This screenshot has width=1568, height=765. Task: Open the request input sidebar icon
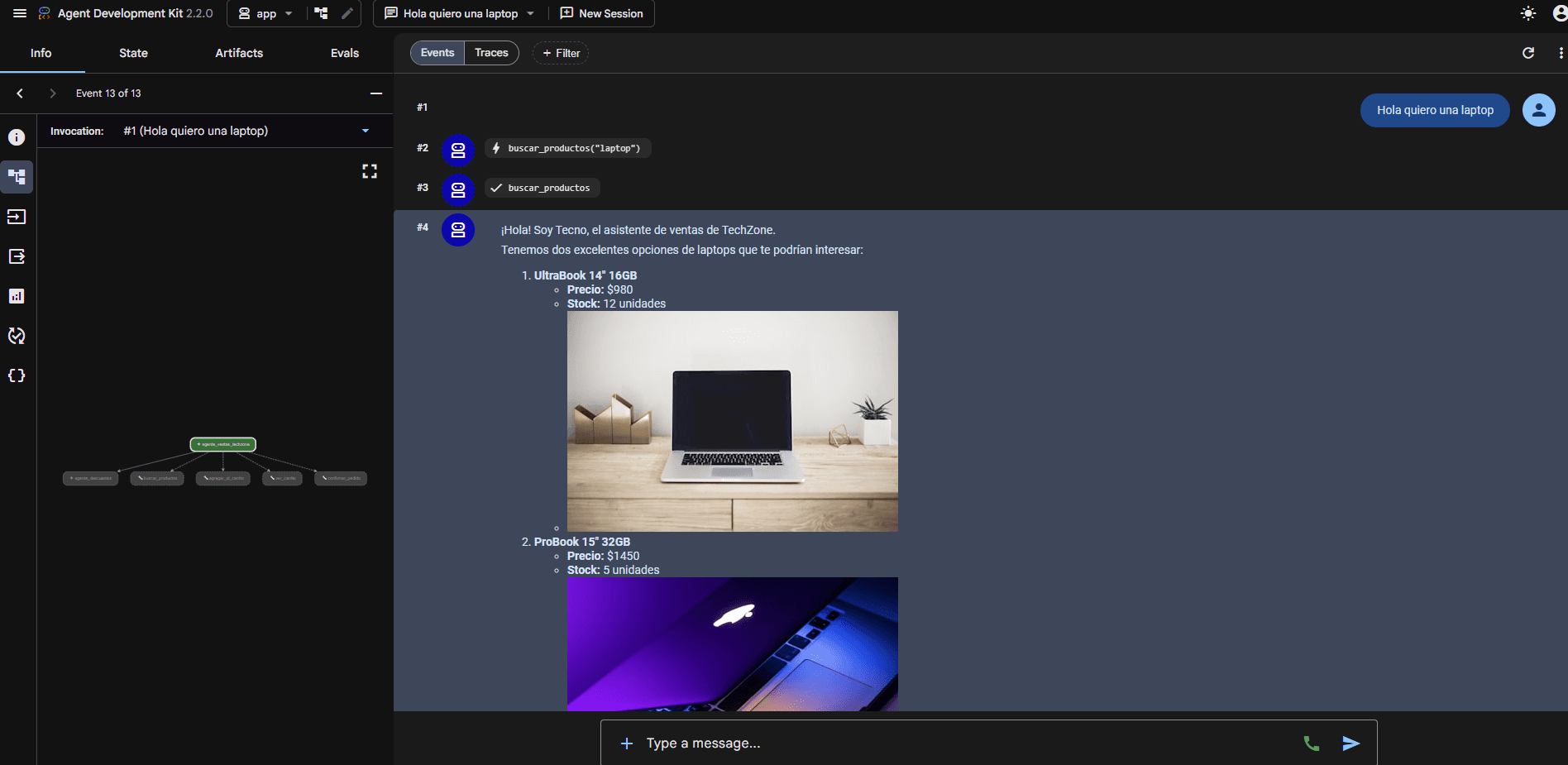(x=17, y=217)
